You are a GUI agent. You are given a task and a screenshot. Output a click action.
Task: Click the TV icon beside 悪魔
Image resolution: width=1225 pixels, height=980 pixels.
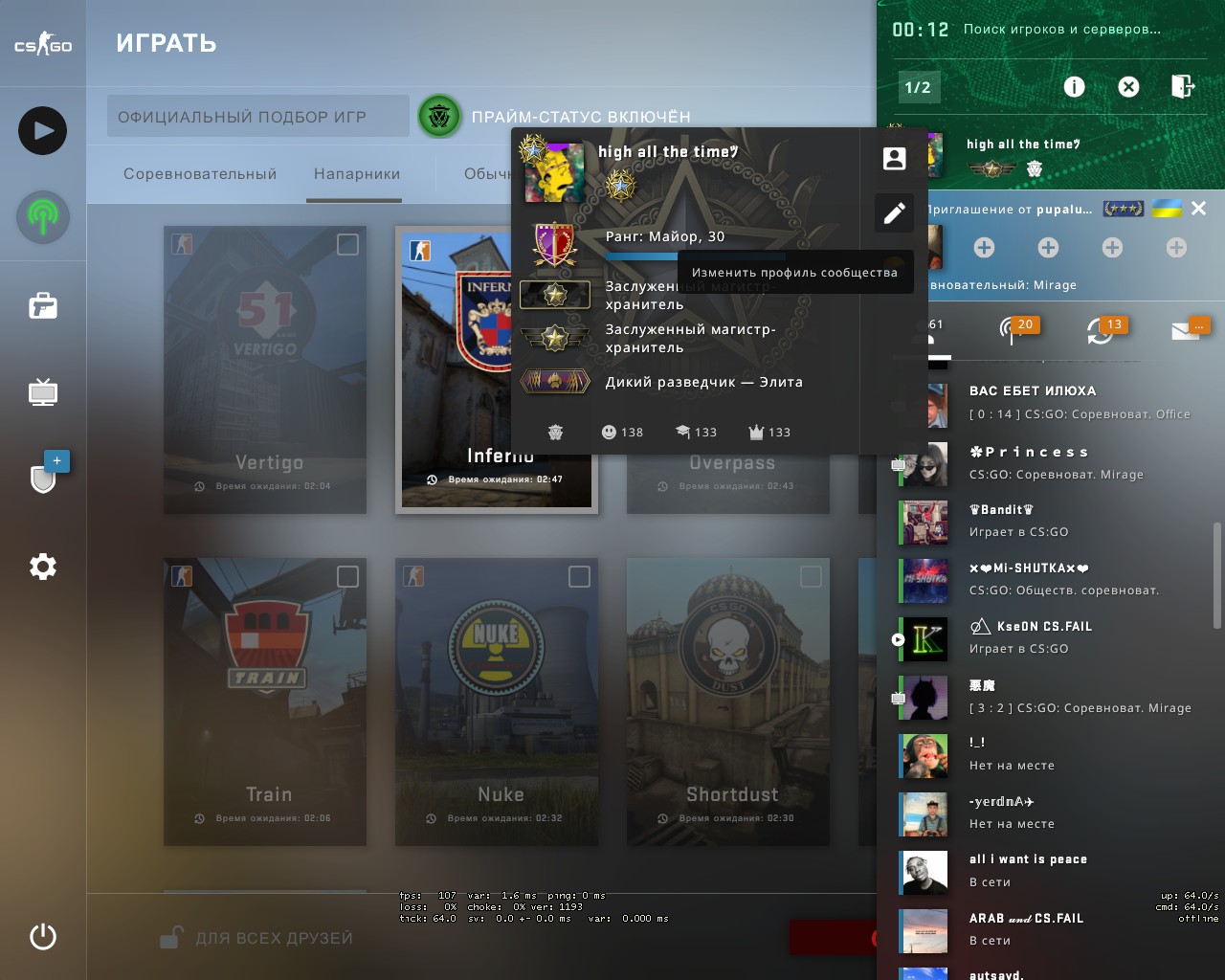[x=898, y=699]
